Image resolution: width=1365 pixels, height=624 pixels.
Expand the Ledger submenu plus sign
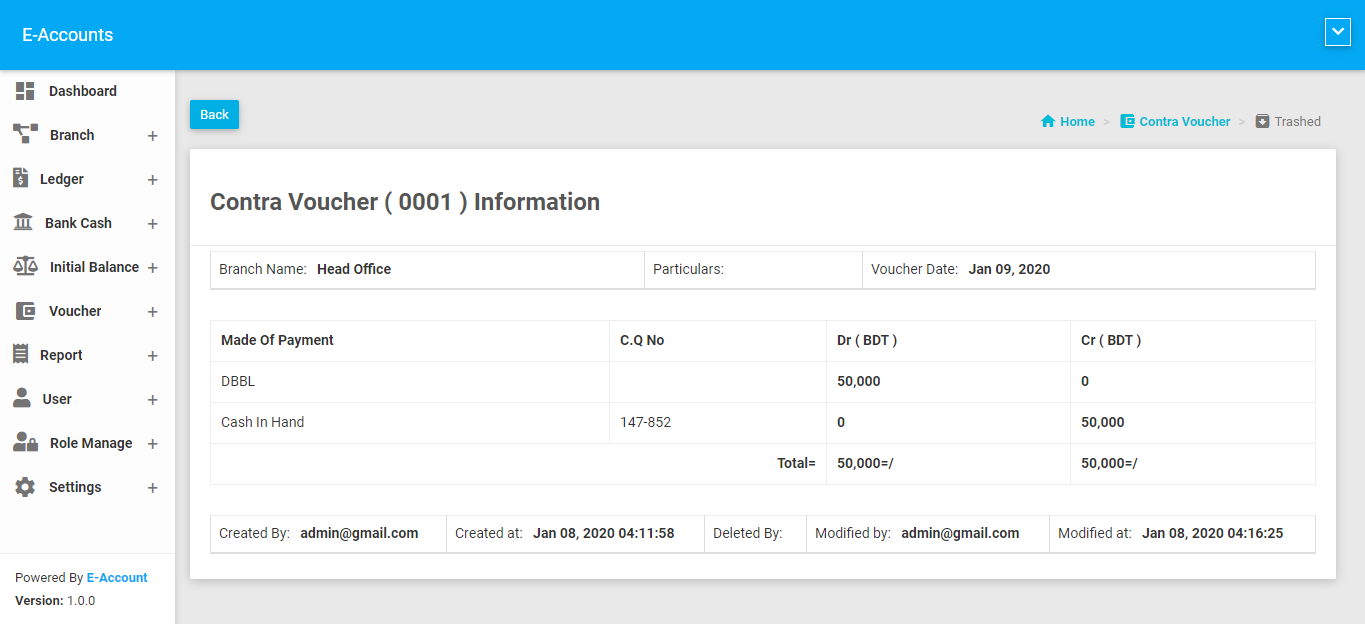153,180
